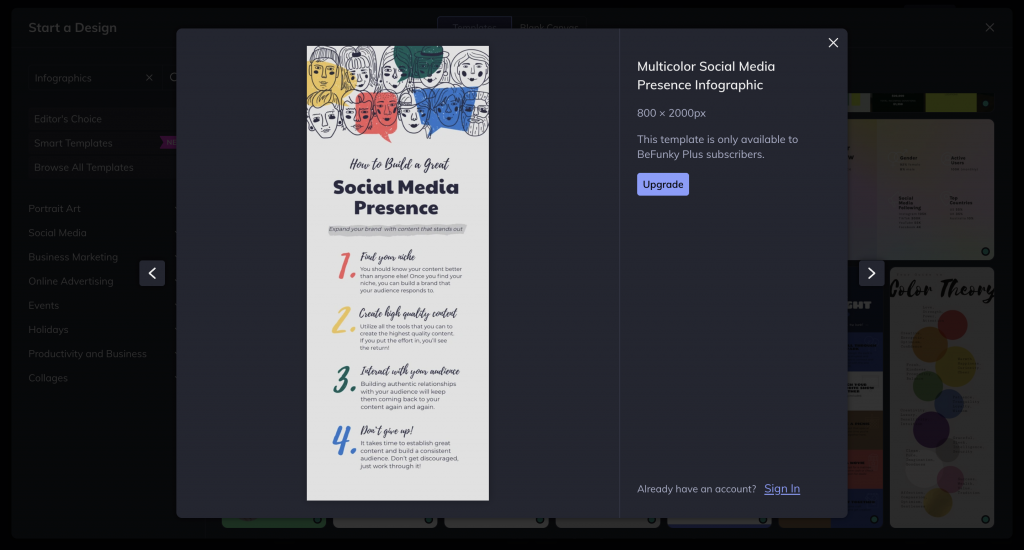Screen dimensions: 1024x550
Task: Advance to the next template with right arrow
Action: tap(871, 273)
